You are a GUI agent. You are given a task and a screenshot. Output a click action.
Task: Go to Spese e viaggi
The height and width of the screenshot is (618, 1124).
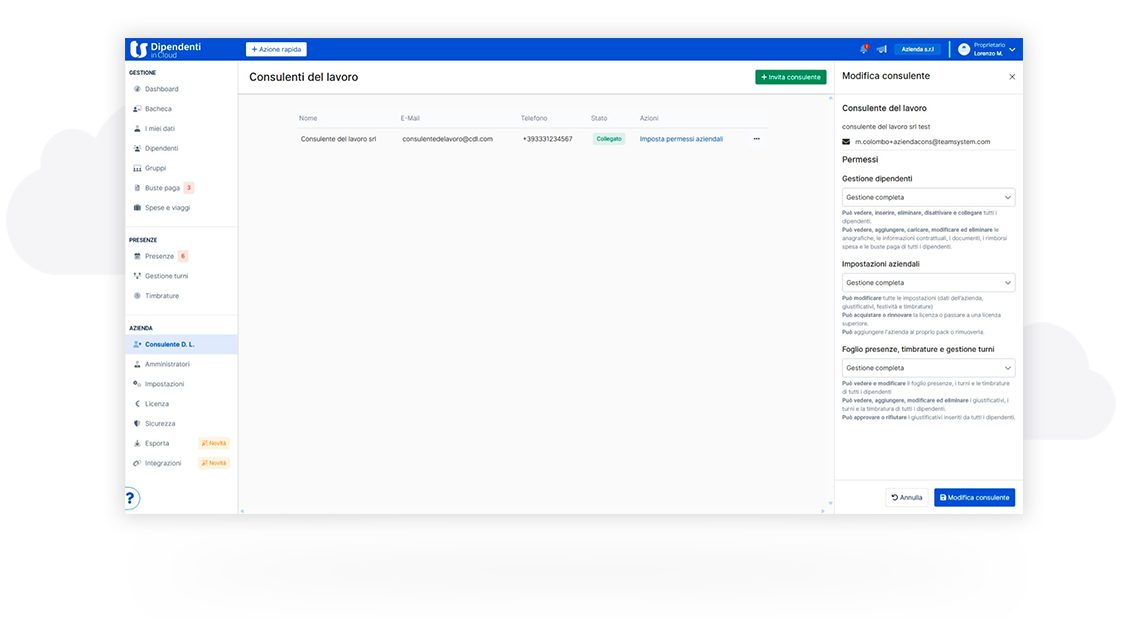167,207
